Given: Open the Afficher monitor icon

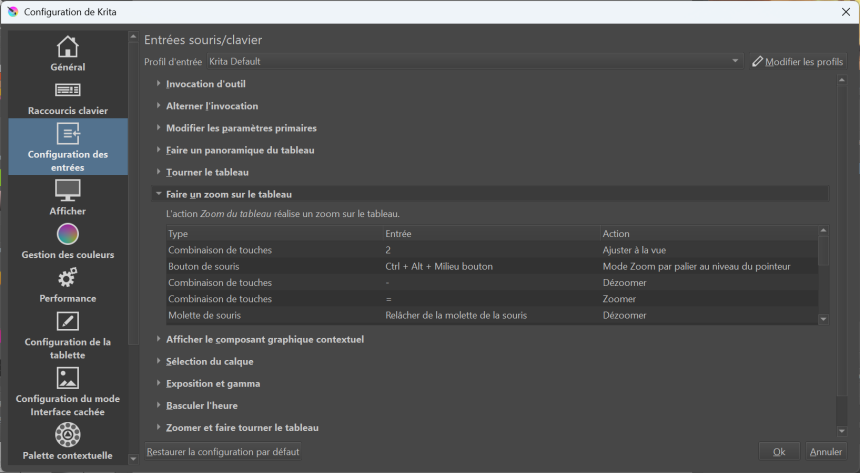Looking at the screenshot, I should point(67,190).
